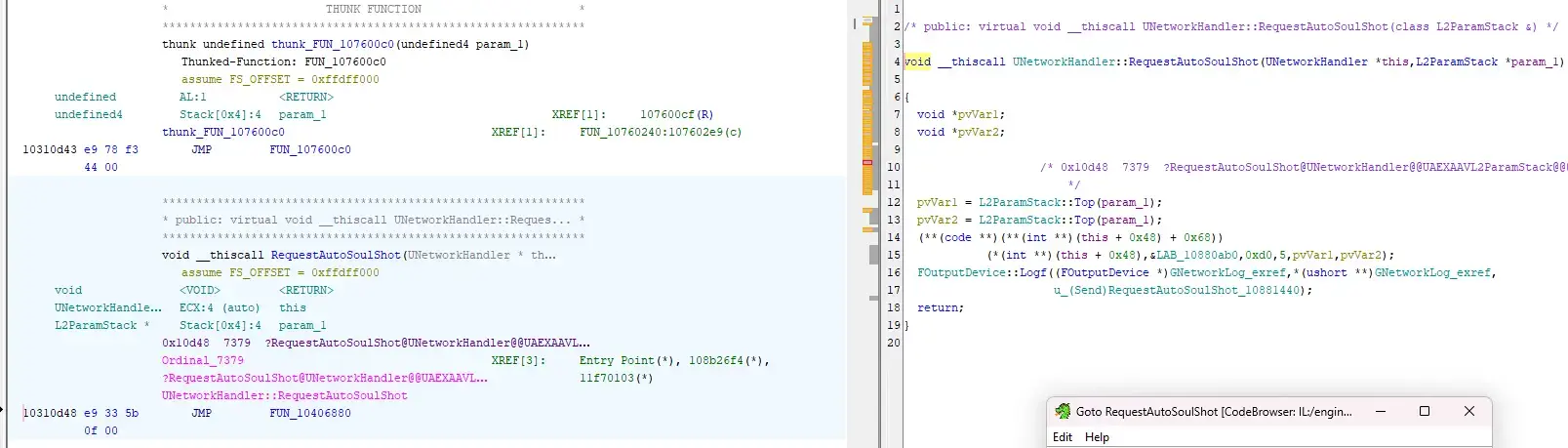
Task: Click 'UNetworkHandler *this' decompiler parameter
Action: (x=1338, y=61)
